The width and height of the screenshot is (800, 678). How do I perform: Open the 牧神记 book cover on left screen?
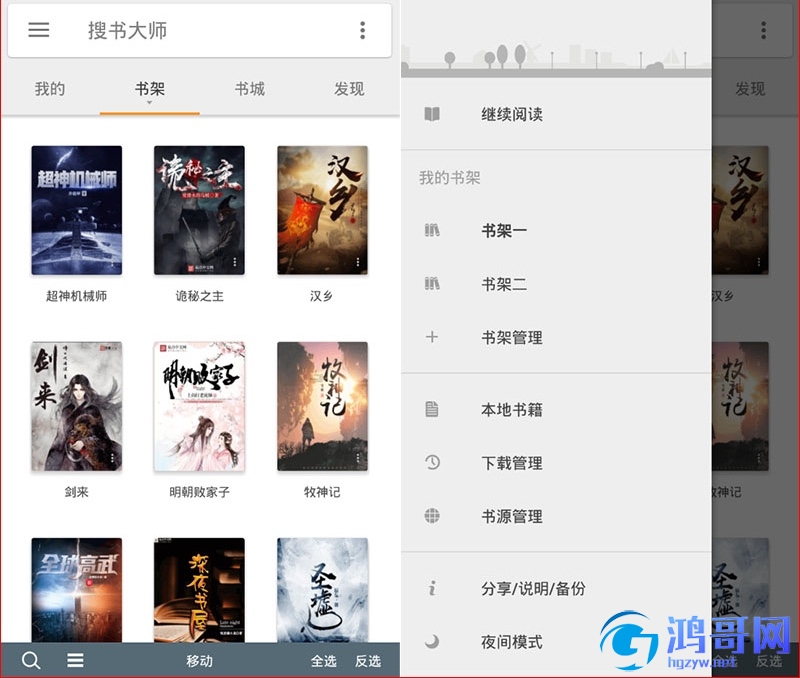click(x=322, y=406)
